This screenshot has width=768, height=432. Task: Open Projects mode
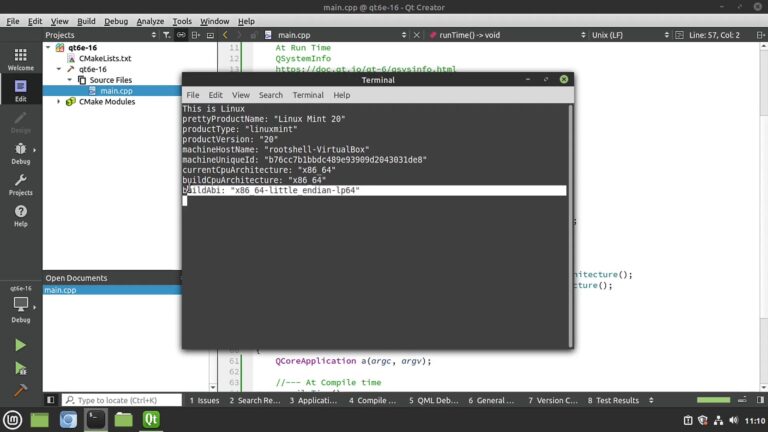click(x=21, y=184)
